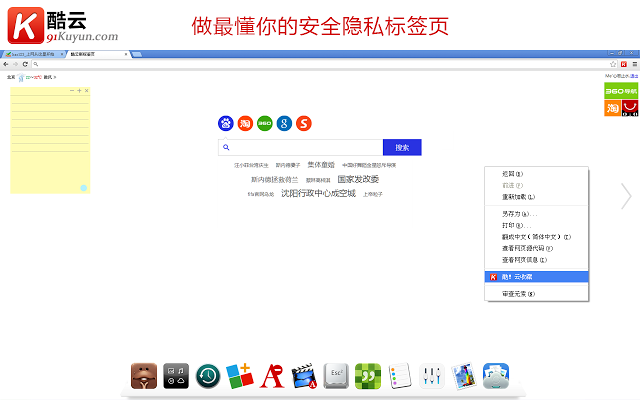Click the browser forward arrow
Screen dimensions: 640x400
click(16, 64)
